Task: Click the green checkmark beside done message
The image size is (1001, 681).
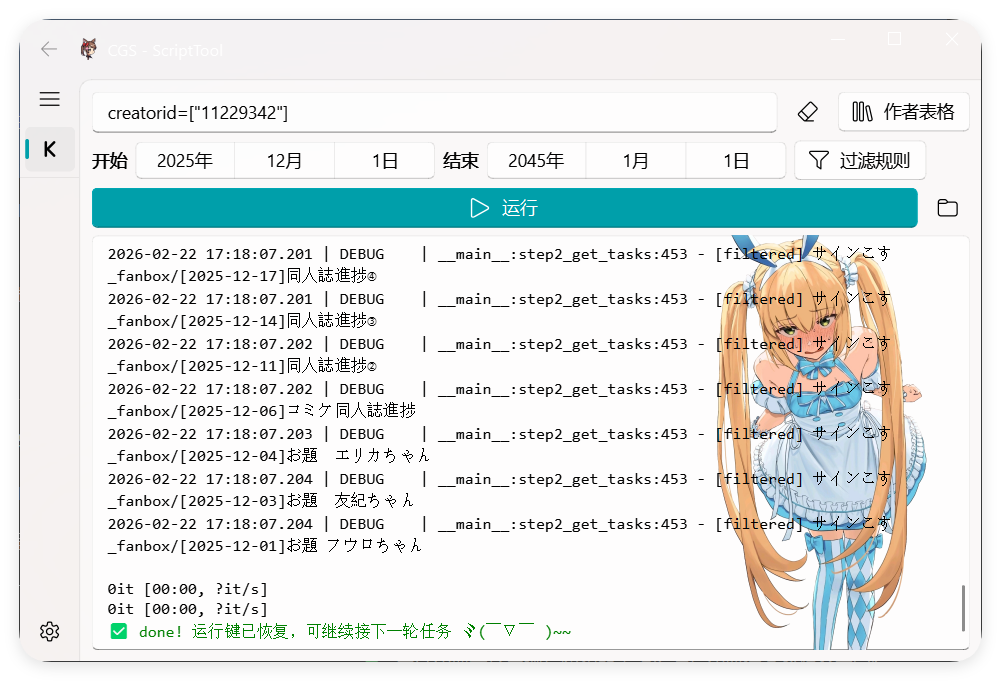Action: point(119,631)
